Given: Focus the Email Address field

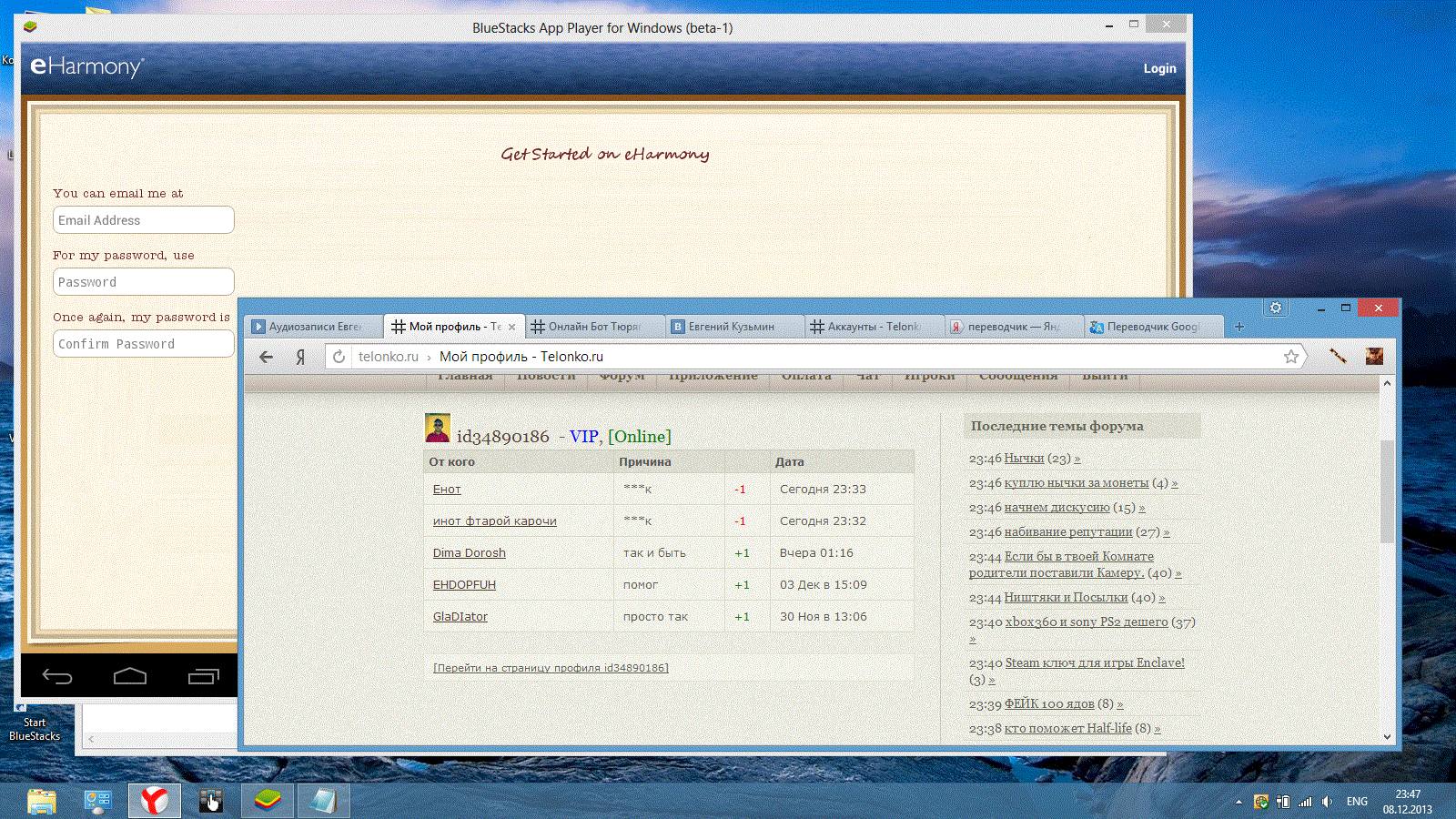Looking at the screenshot, I should pyautogui.click(x=144, y=220).
